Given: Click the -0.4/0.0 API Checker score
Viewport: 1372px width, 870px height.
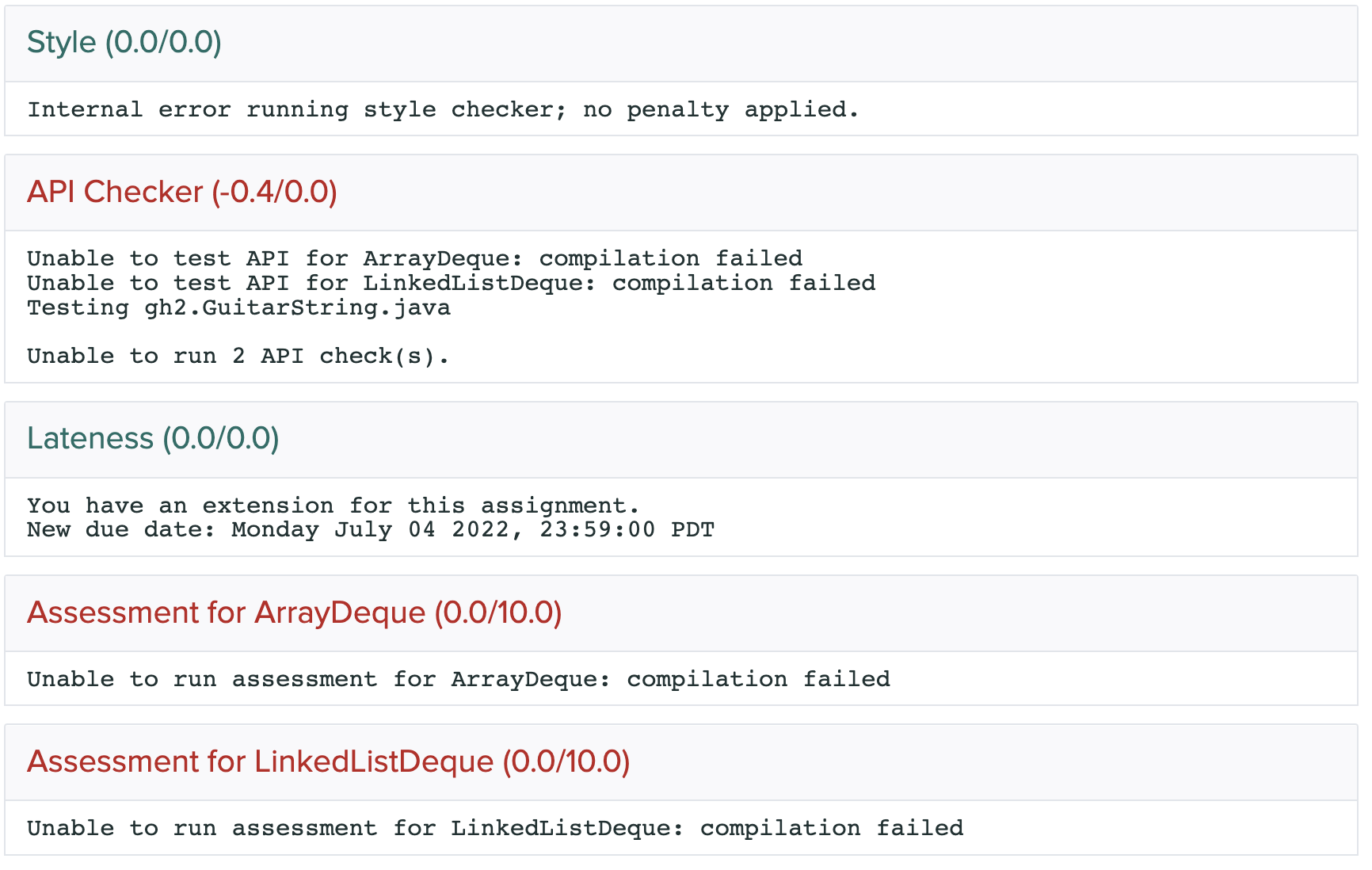Looking at the screenshot, I should [275, 193].
